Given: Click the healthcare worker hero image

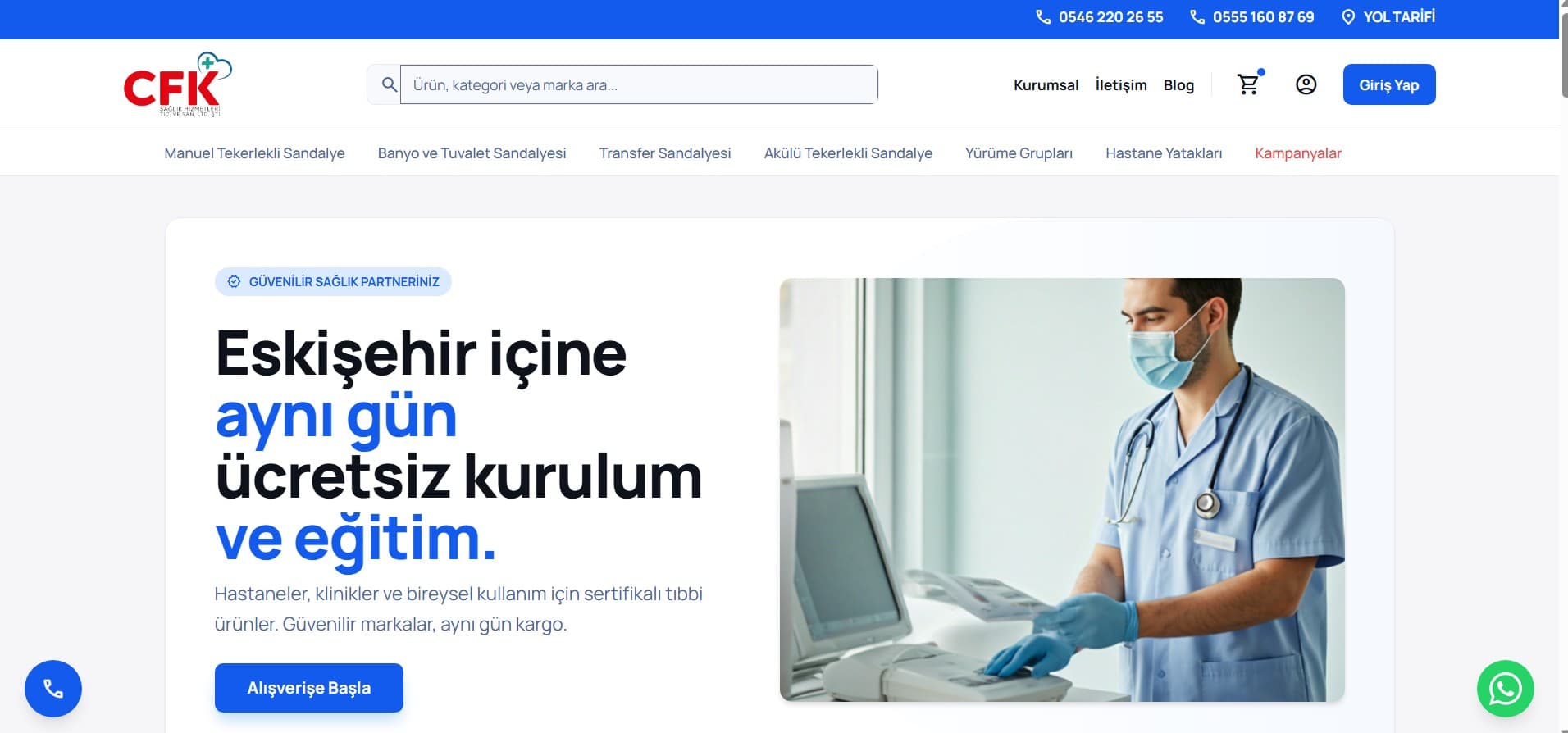Looking at the screenshot, I should coord(1062,489).
